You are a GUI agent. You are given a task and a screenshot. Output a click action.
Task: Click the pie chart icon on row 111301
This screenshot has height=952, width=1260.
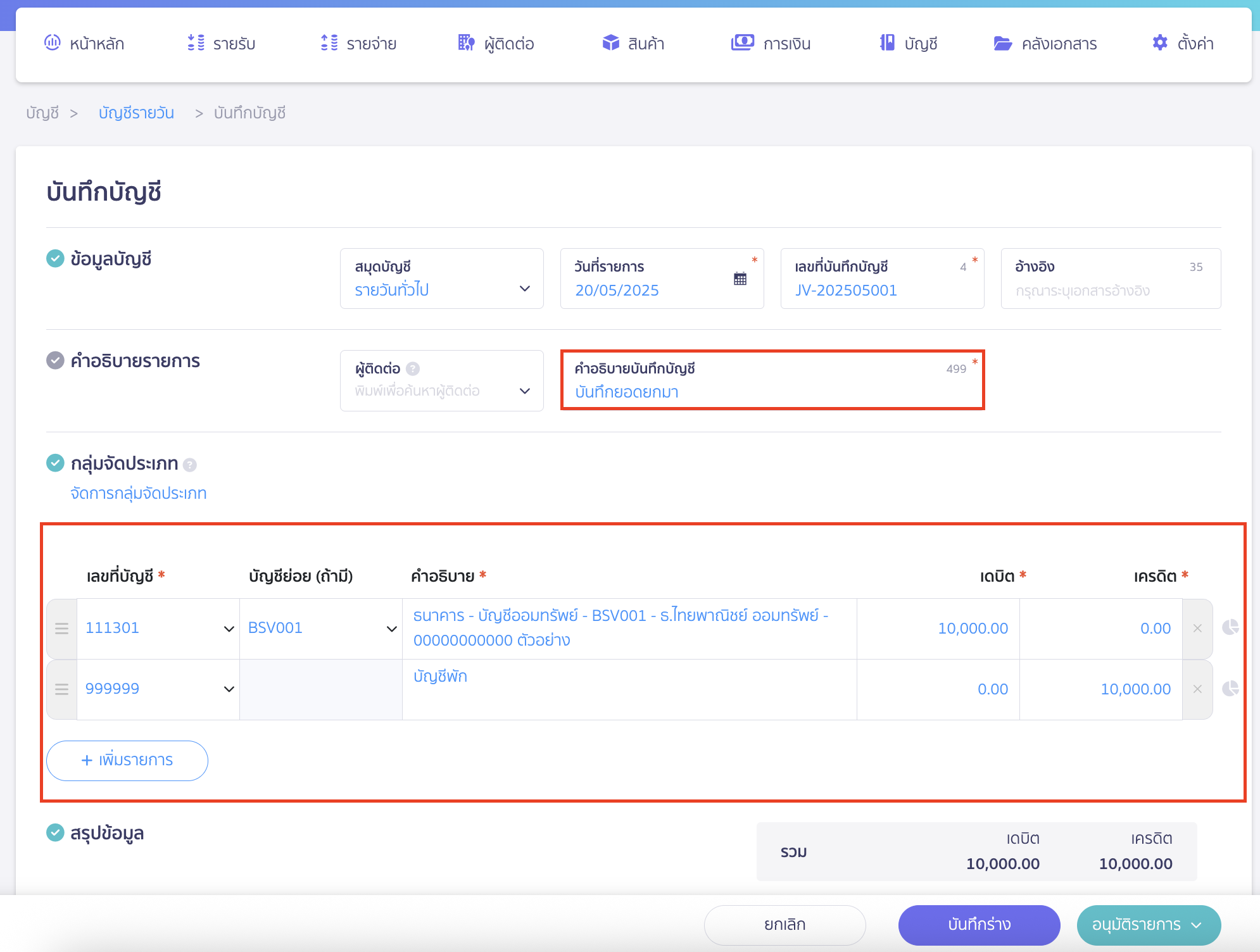point(1231,628)
